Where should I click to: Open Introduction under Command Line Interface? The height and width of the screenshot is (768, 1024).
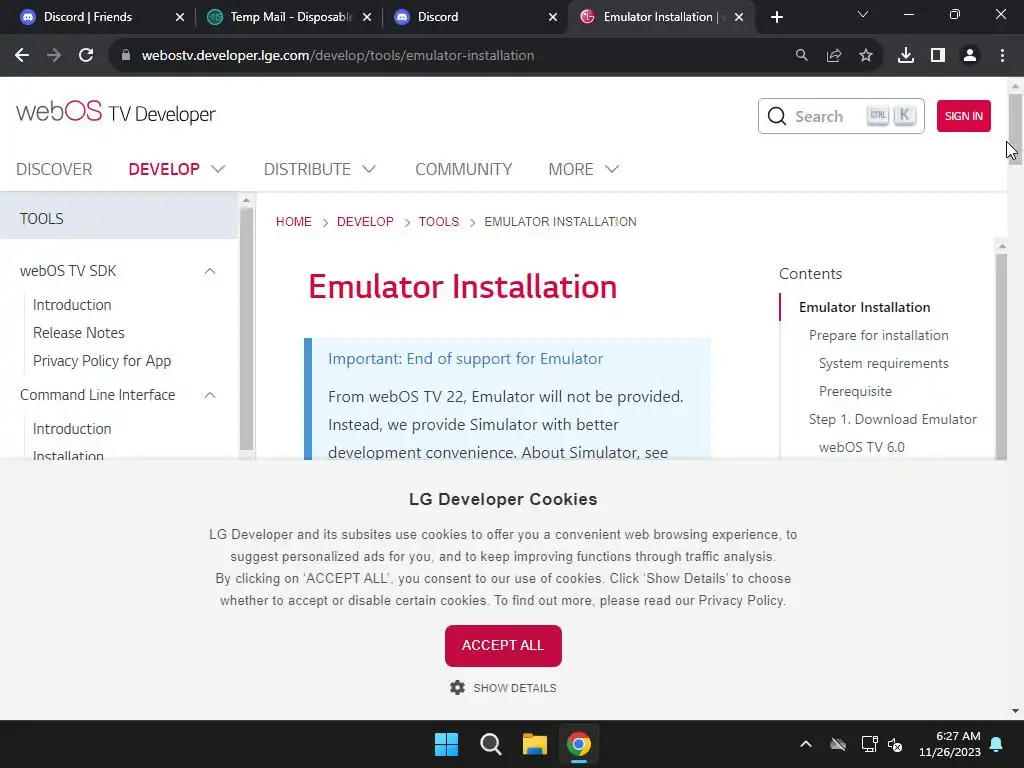coord(72,429)
